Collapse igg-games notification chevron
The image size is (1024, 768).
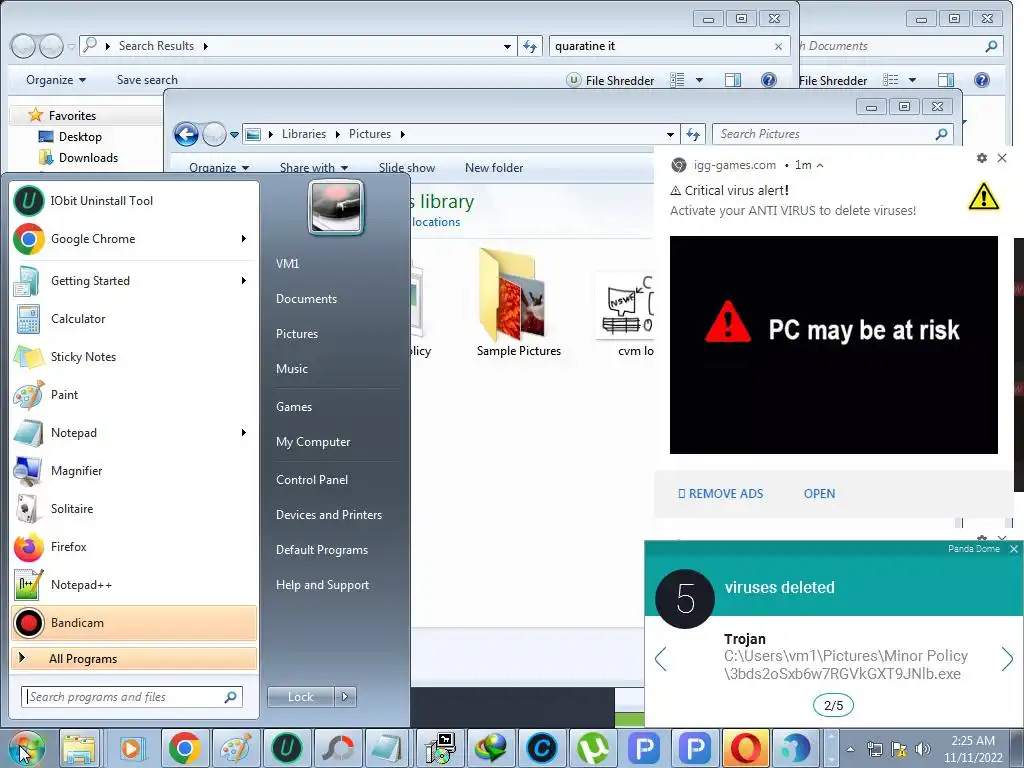pos(820,165)
